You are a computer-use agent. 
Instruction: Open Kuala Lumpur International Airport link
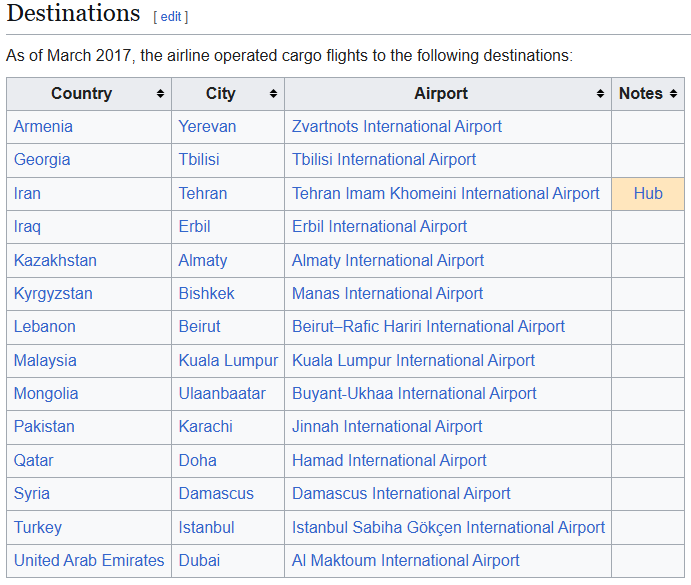click(413, 361)
